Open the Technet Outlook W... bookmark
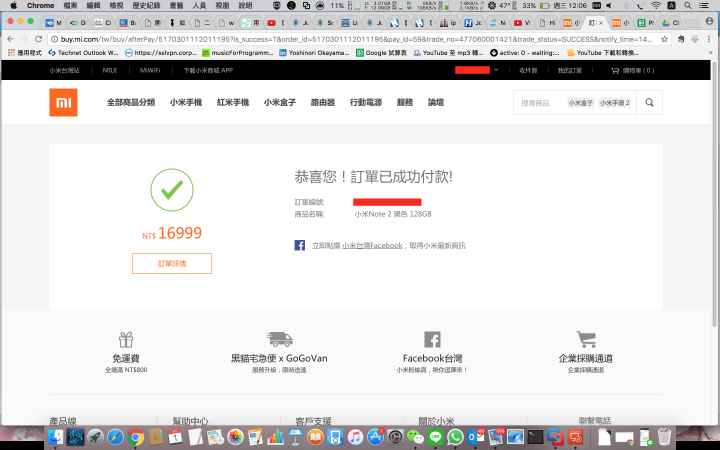The image size is (720, 450). 84,53
